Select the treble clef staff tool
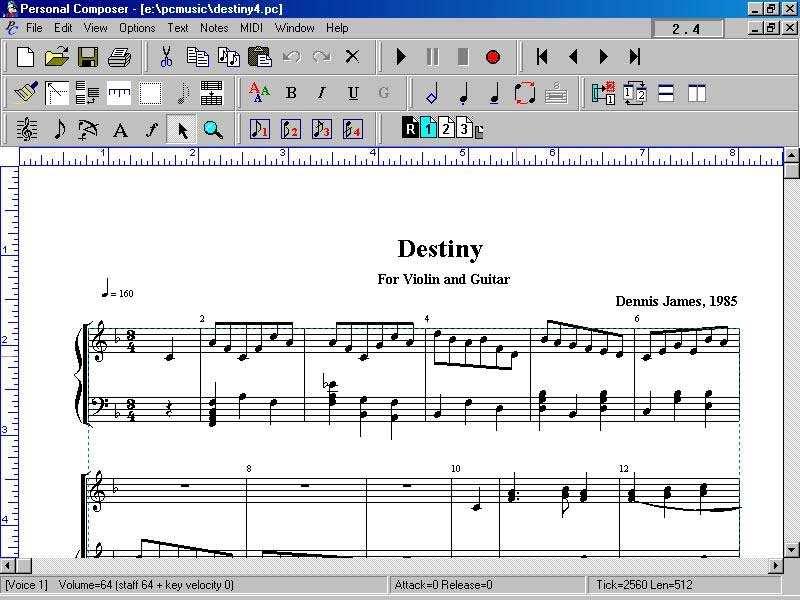Image resolution: width=800 pixels, height=600 pixels. 27,130
